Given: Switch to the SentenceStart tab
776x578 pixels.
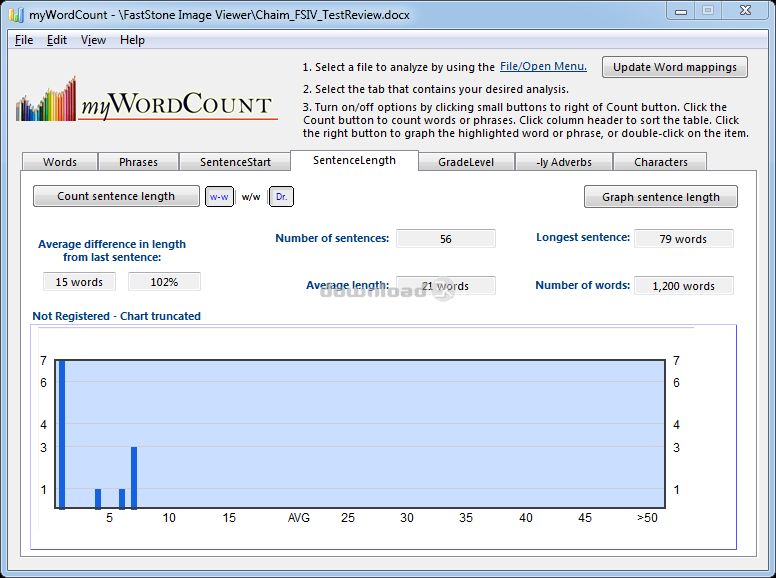Looking at the screenshot, I should click(x=235, y=162).
